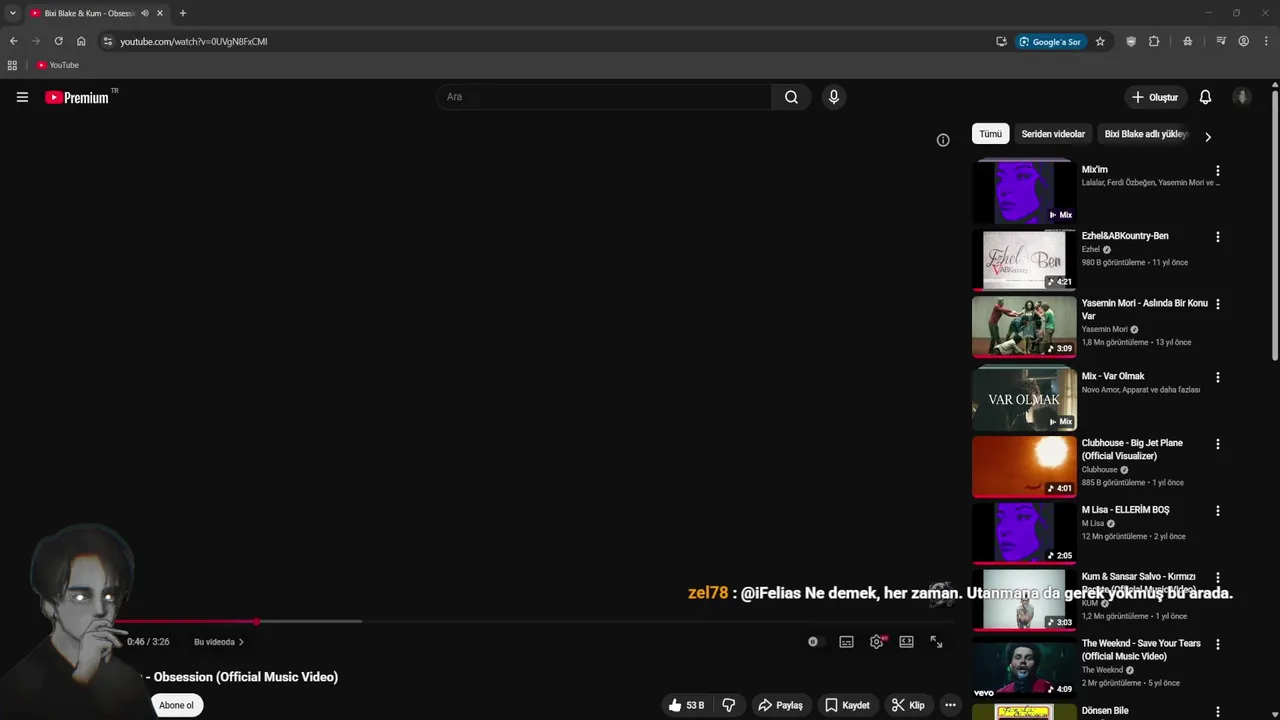Show more filter chips with the arrow
The height and width of the screenshot is (720, 1280).
pyautogui.click(x=1208, y=137)
